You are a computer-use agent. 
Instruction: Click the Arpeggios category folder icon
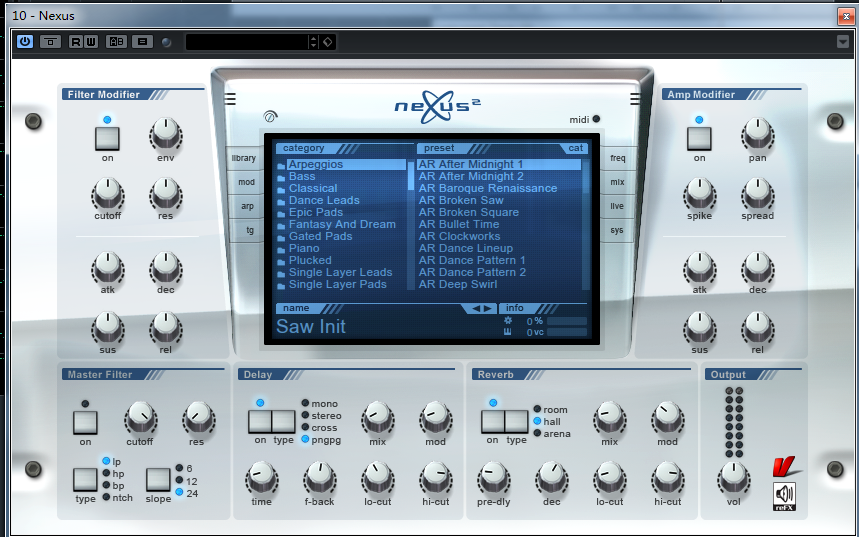click(x=281, y=165)
